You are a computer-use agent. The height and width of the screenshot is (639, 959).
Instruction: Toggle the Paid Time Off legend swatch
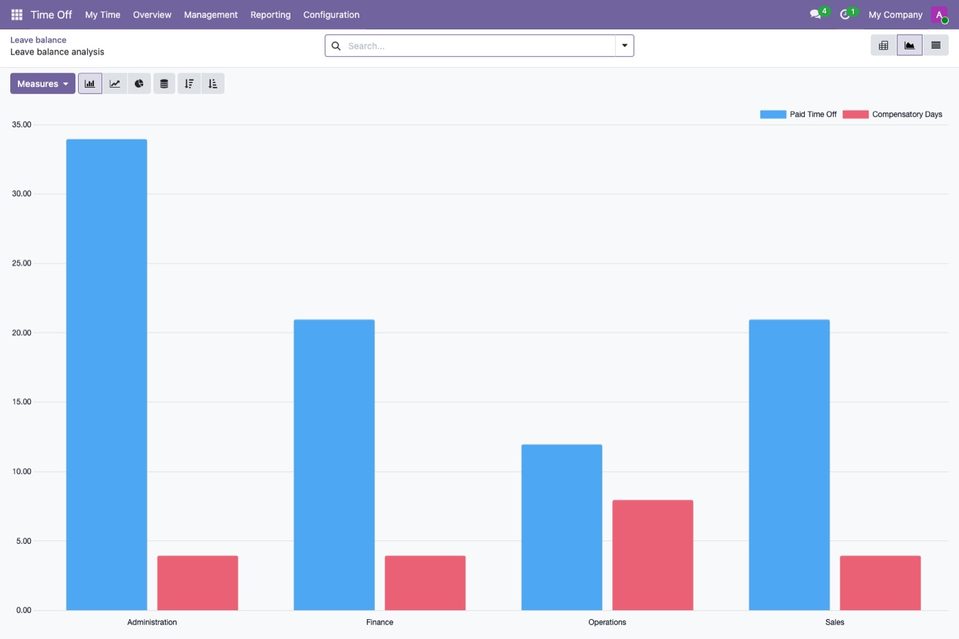[773, 114]
